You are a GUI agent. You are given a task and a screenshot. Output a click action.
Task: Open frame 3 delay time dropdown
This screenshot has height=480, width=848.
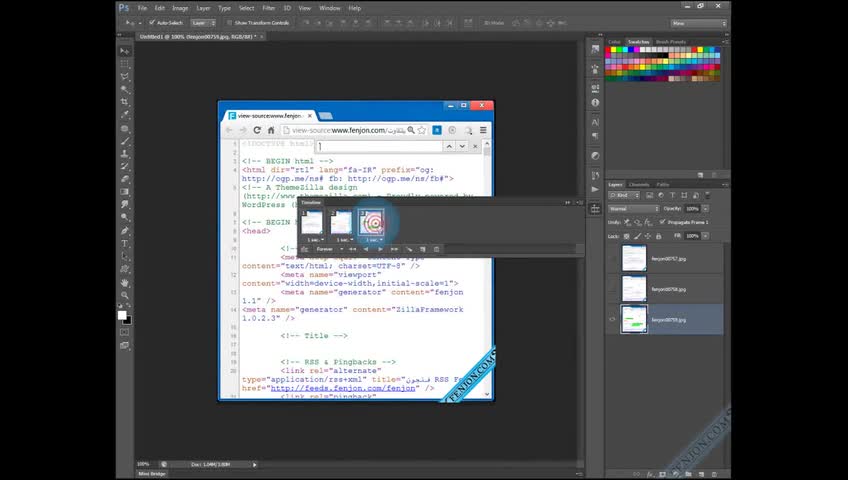pos(374,239)
